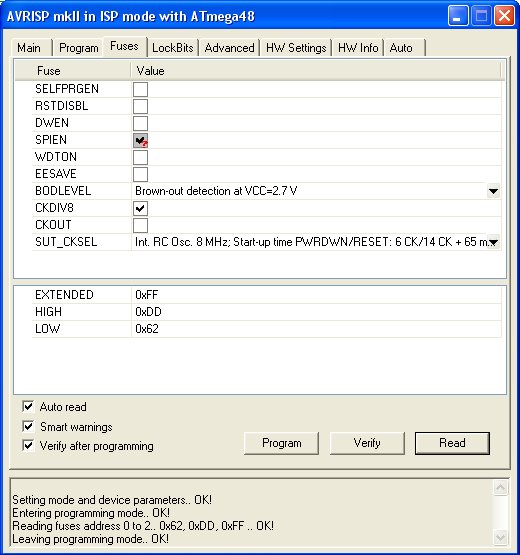Click the log scrollbar up arrow

pyautogui.click(x=500, y=488)
